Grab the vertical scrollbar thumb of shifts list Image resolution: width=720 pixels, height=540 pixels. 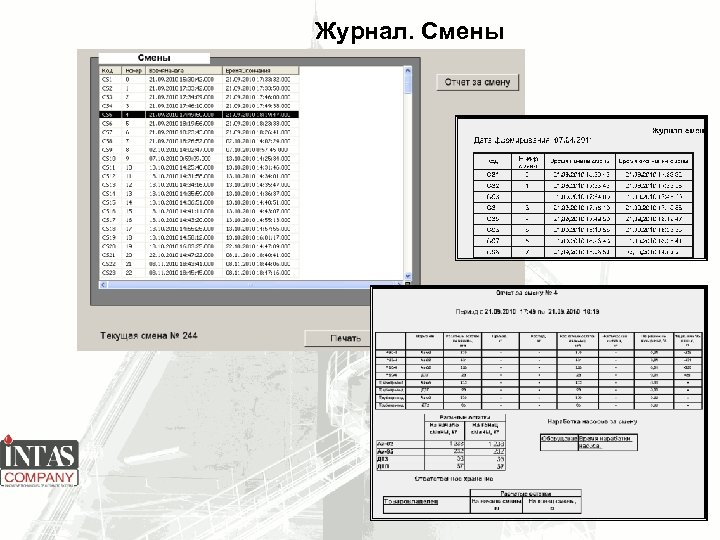(407, 83)
